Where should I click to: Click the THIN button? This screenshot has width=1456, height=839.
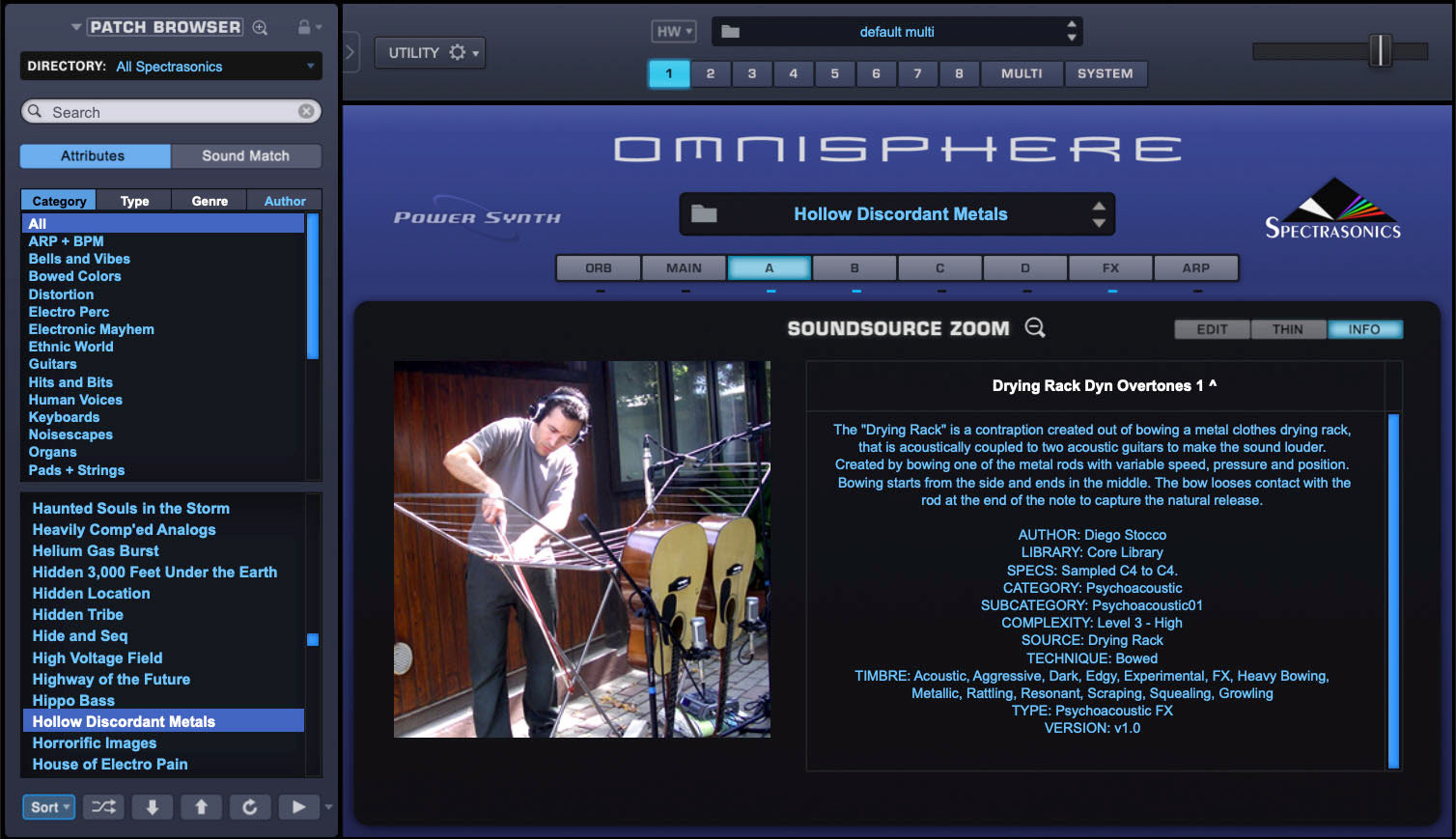tap(1288, 329)
